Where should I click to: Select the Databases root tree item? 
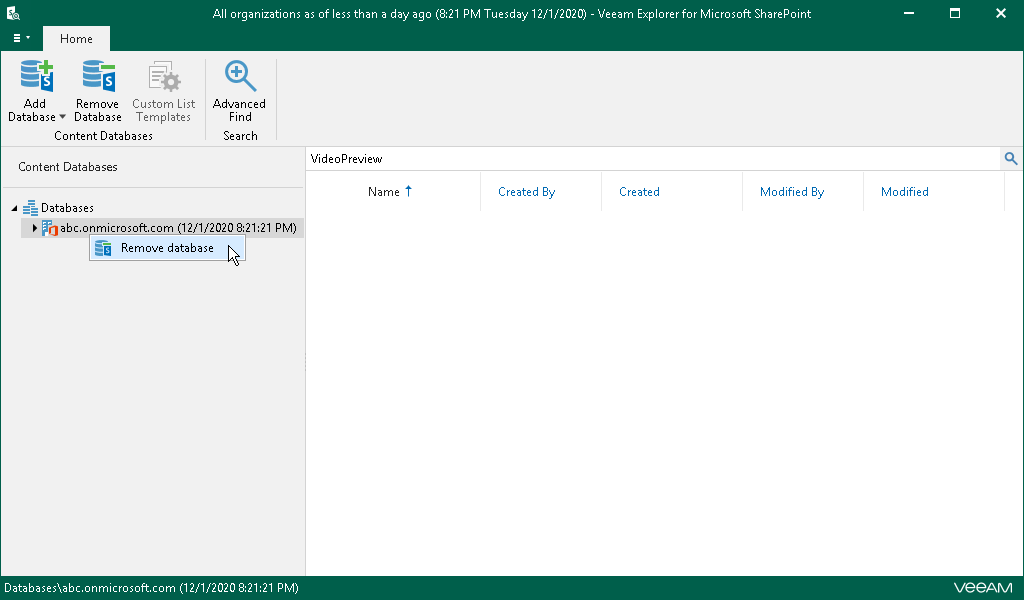click(x=67, y=208)
